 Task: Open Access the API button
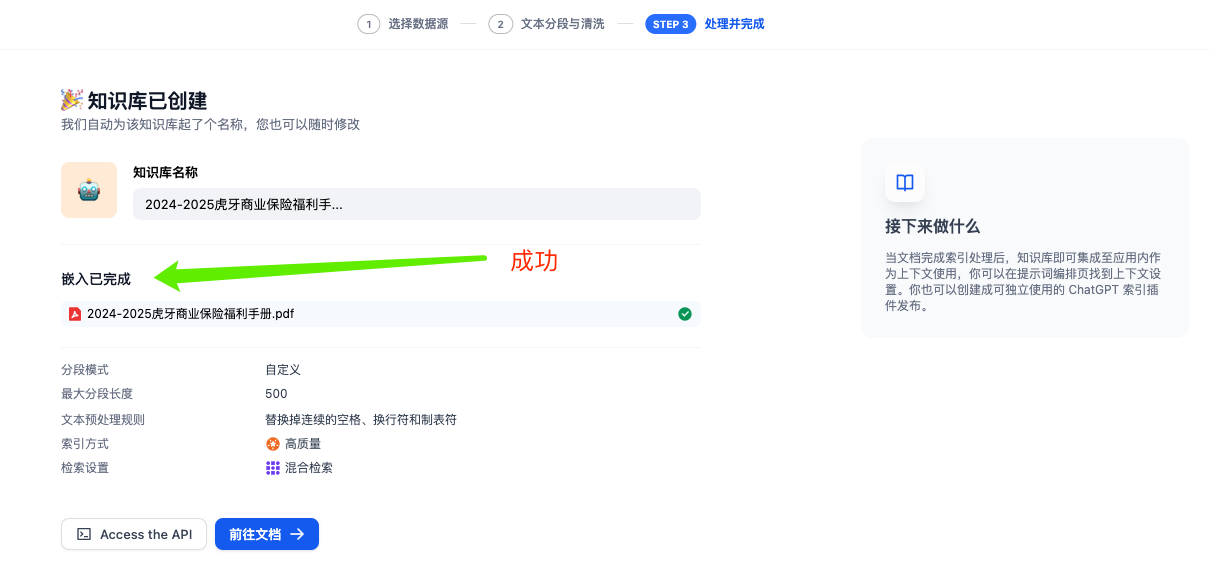134,535
